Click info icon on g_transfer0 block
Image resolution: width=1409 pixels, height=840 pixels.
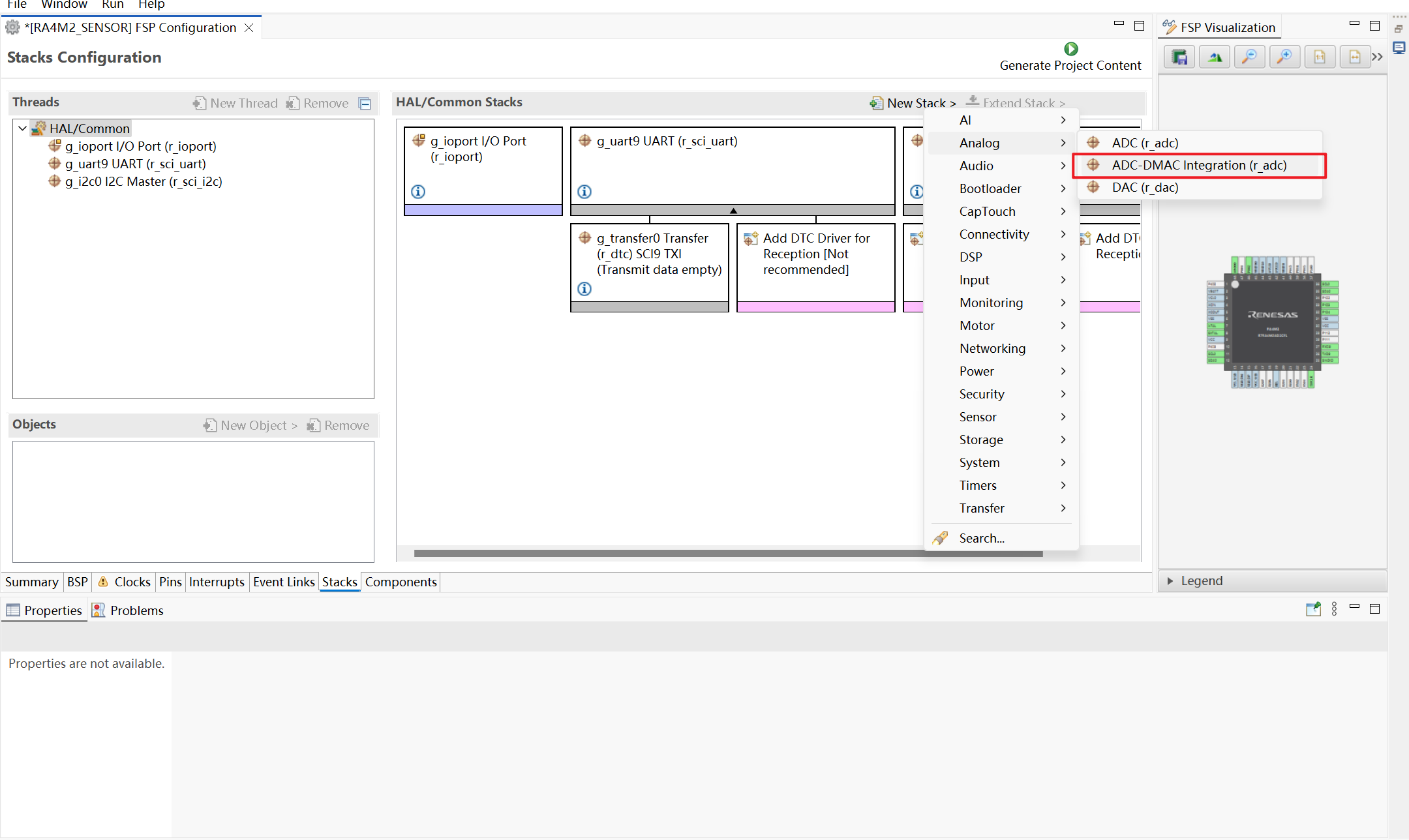click(x=584, y=289)
